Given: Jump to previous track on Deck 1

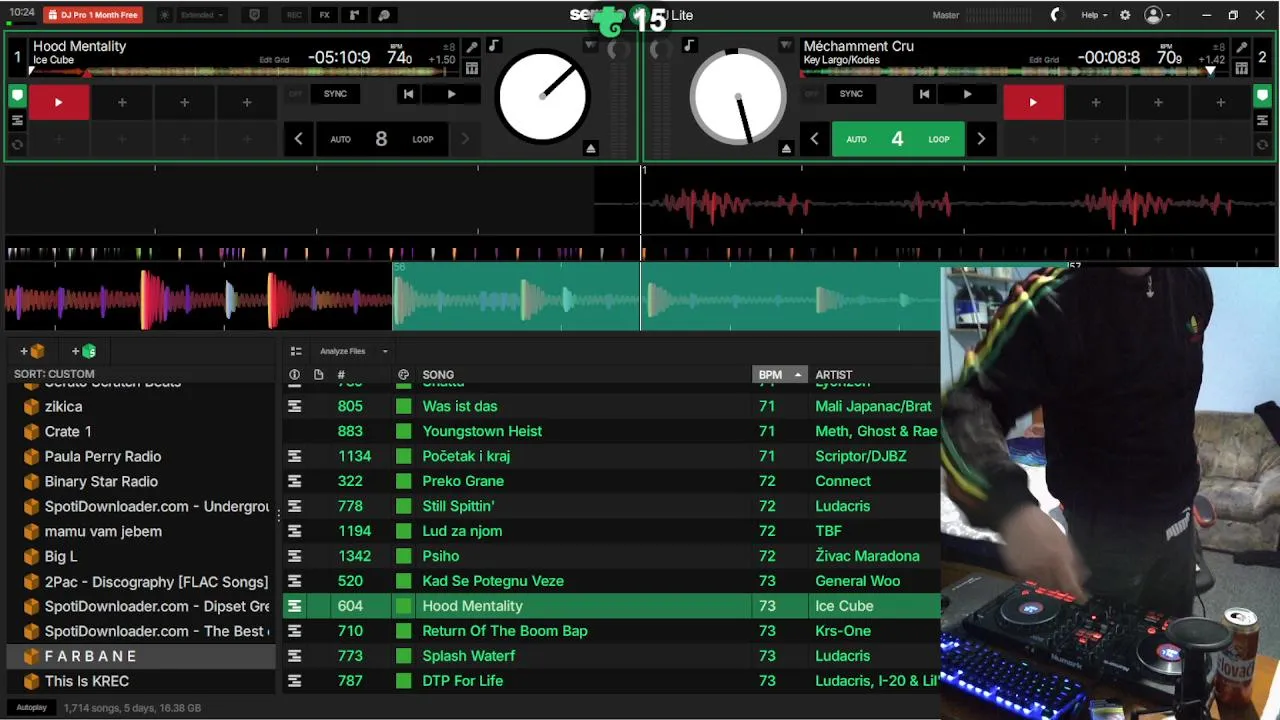Looking at the screenshot, I should pos(408,94).
